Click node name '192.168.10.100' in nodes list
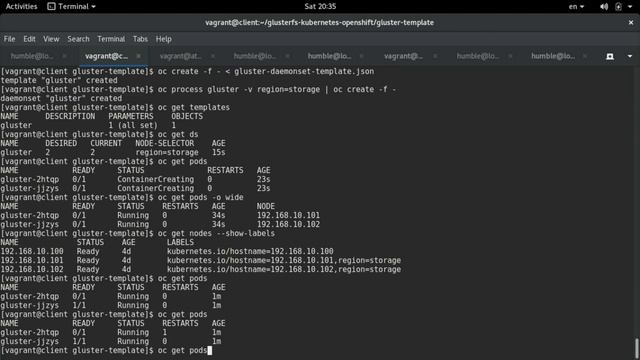Viewport: 640px width, 360px height. (32, 251)
